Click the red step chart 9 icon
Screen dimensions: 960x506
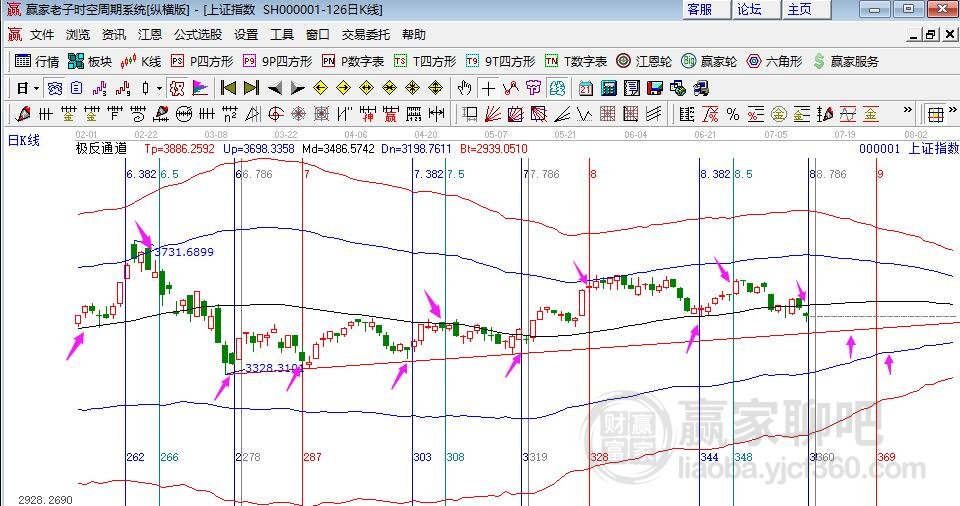(122, 88)
